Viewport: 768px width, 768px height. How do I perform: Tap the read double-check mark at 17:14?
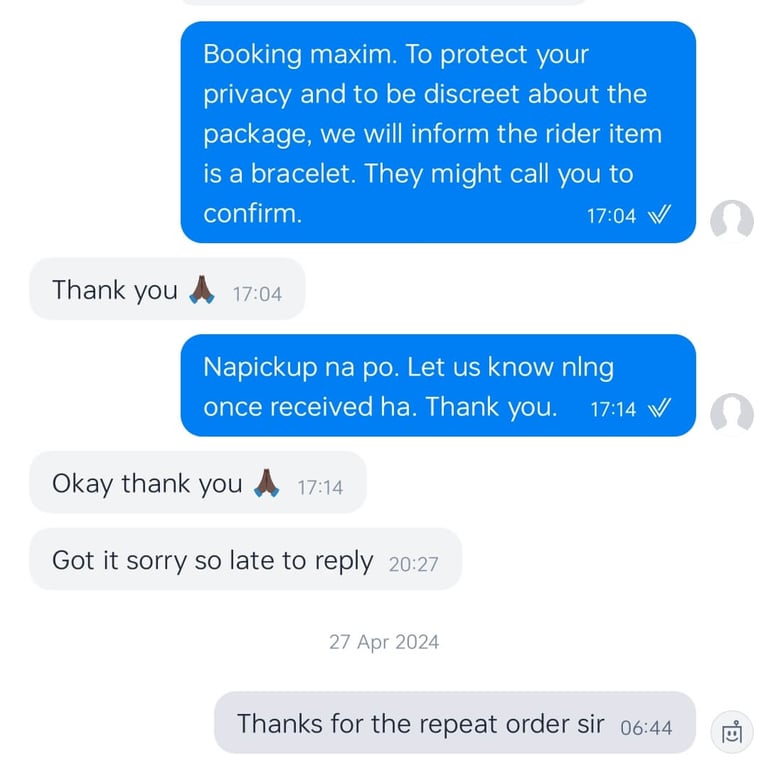coord(659,408)
